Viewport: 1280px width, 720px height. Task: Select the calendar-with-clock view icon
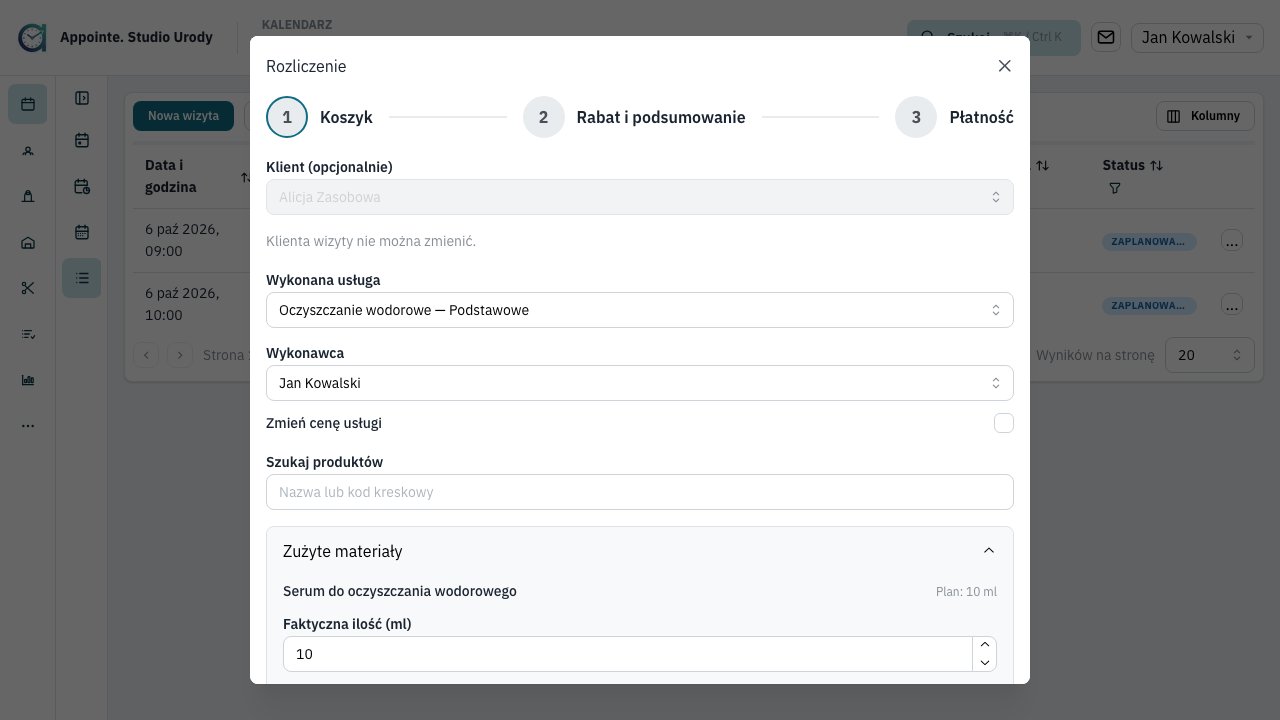click(82, 186)
